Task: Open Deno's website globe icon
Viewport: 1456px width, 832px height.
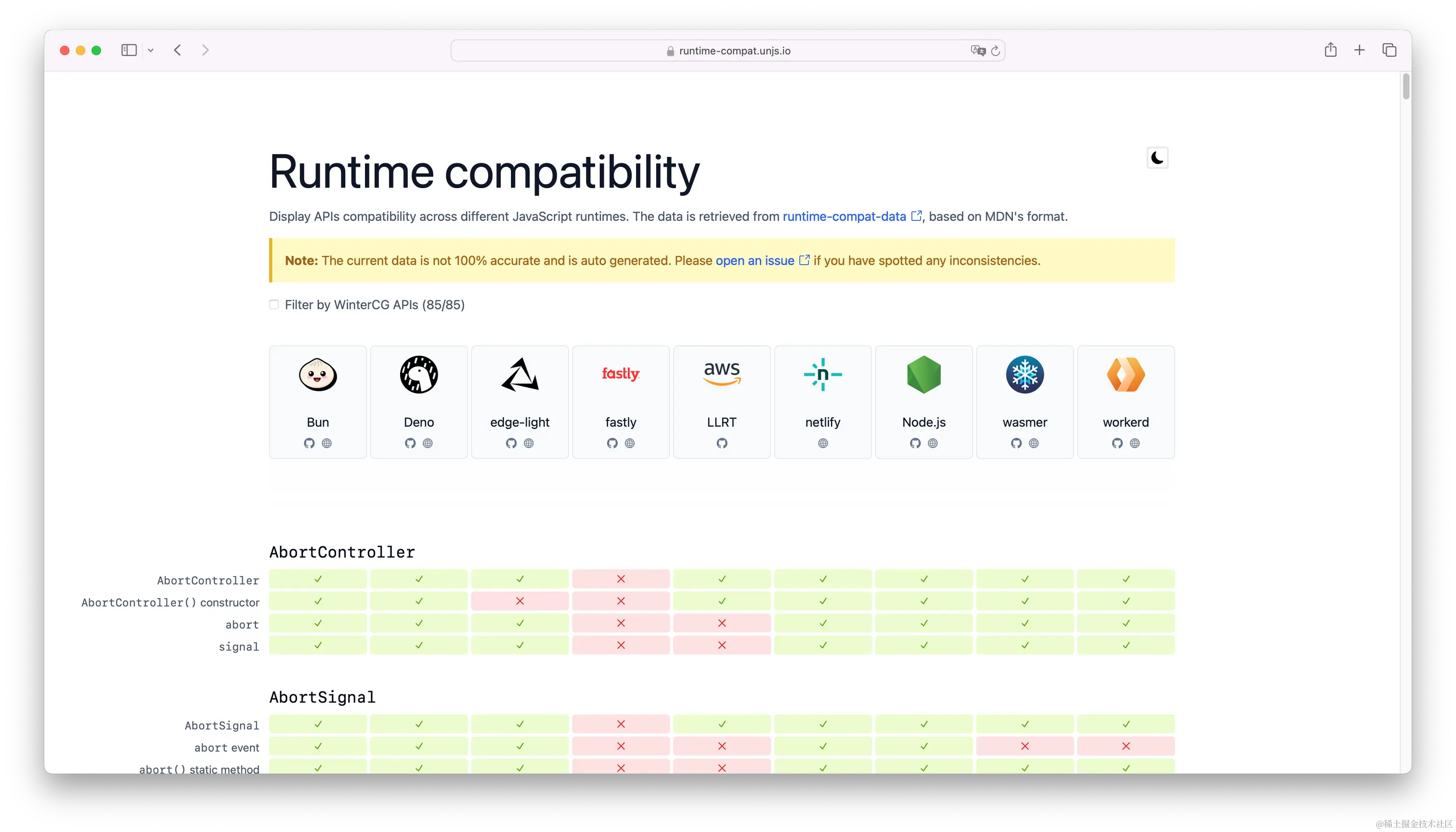Action: (x=428, y=443)
